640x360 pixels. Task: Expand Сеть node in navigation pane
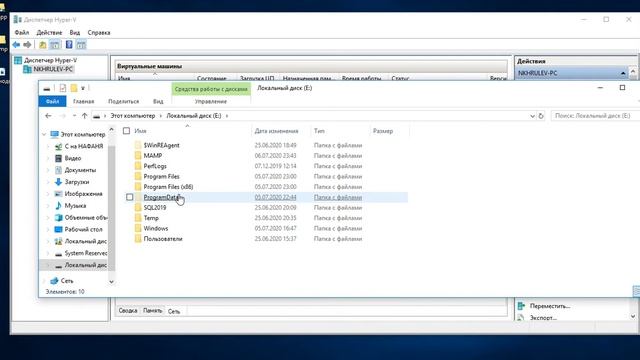(44, 281)
